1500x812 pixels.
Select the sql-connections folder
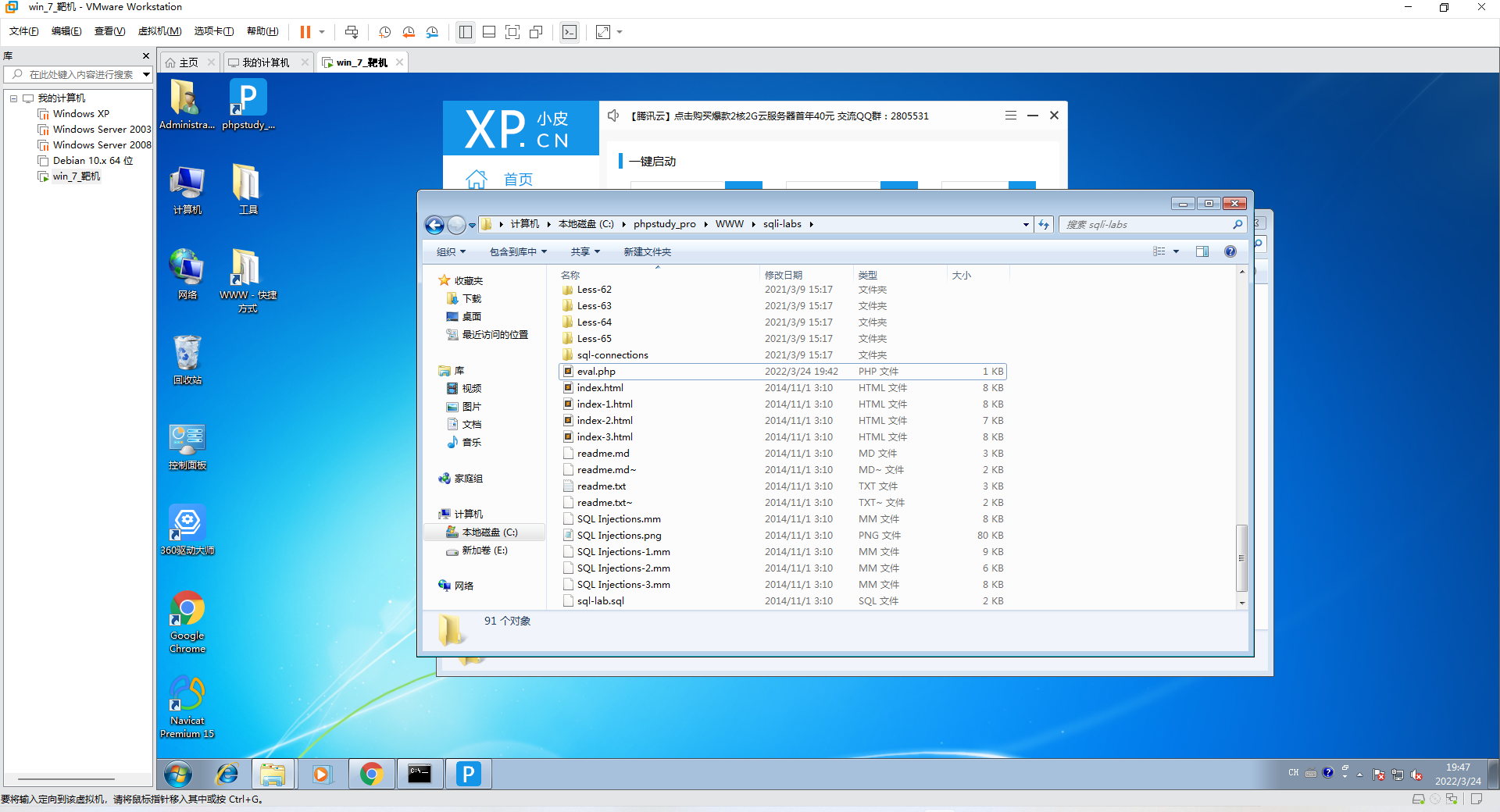tap(782, 355)
